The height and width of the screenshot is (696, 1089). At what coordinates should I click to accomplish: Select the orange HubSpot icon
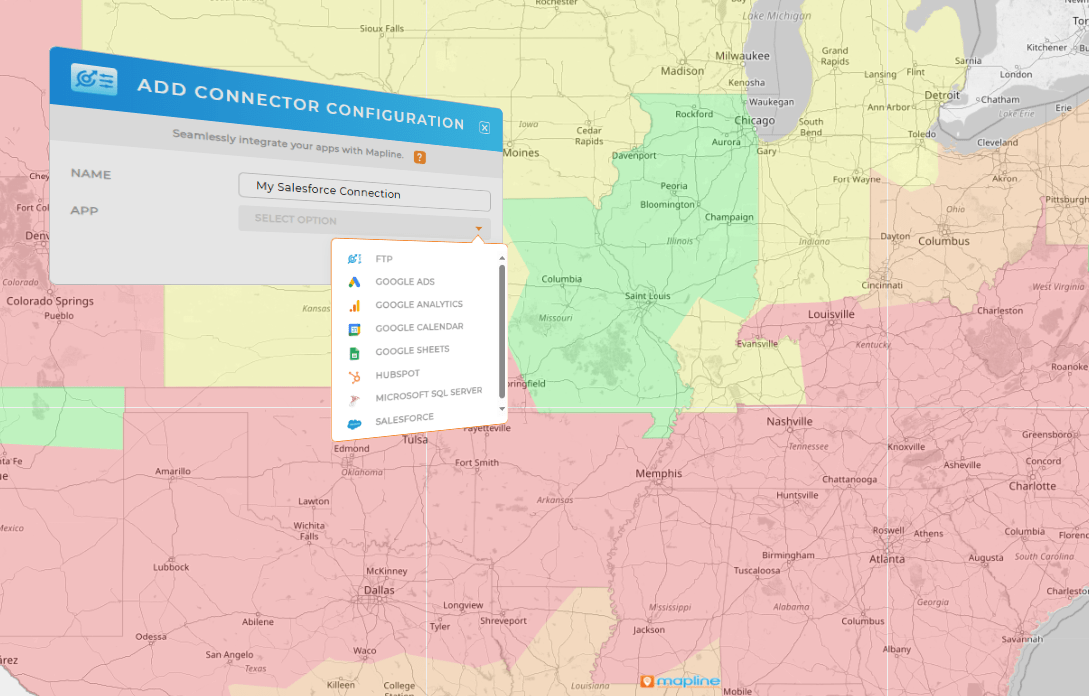(x=354, y=376)
